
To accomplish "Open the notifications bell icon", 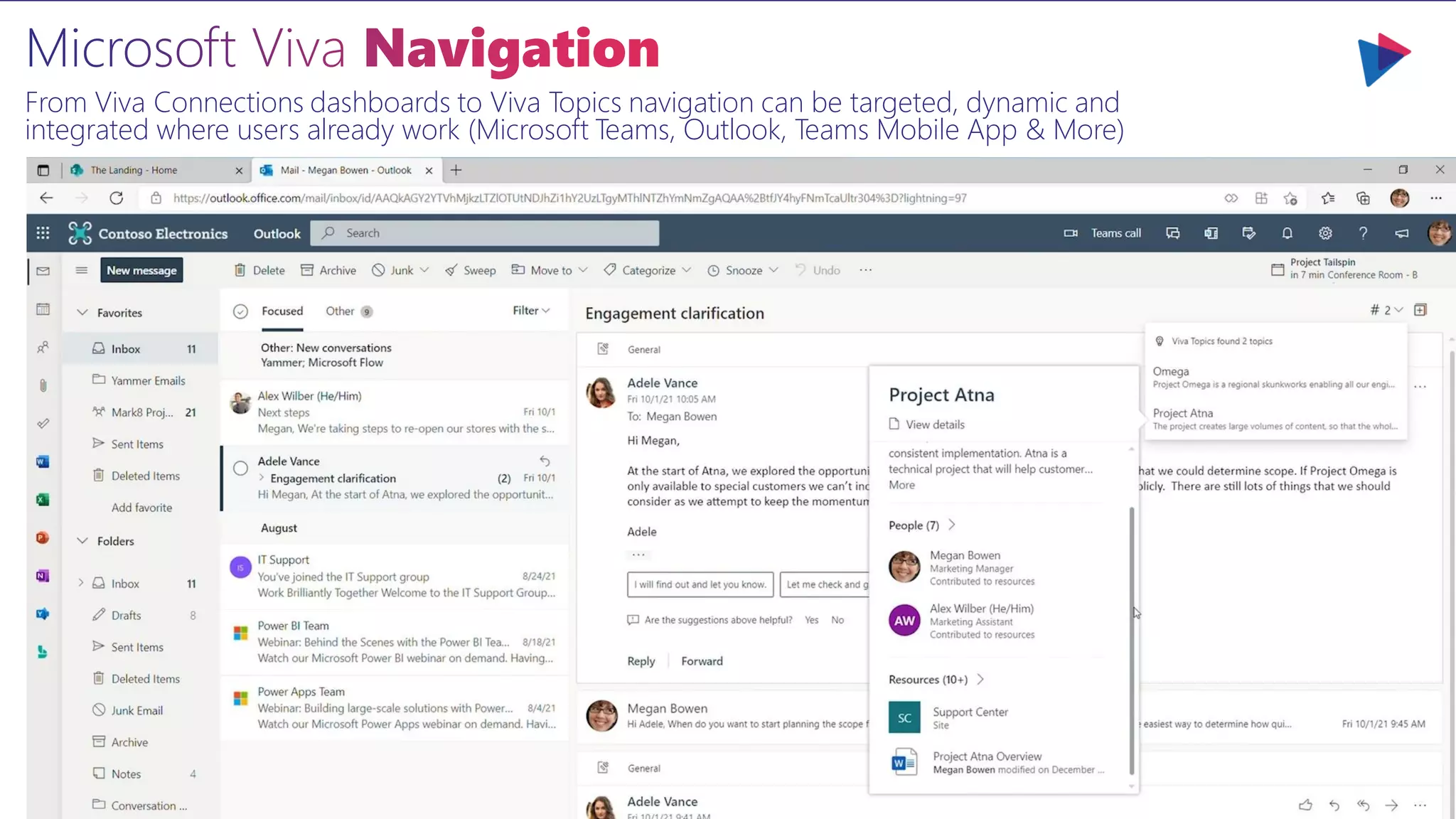I will click(1288, 233).
